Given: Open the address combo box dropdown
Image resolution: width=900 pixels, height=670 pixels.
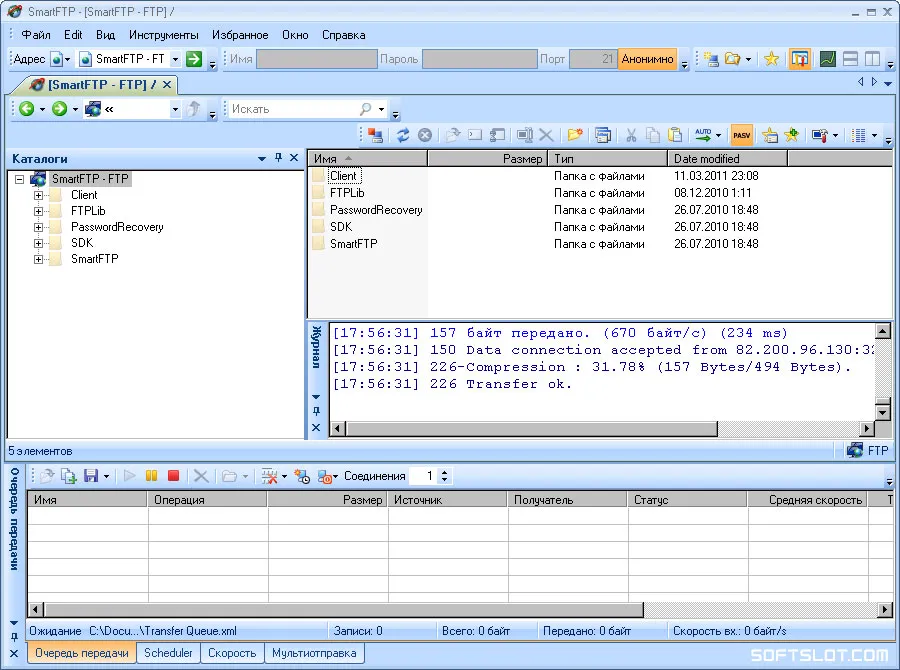Looking at the screenshot, I should [x=175, y=59].
